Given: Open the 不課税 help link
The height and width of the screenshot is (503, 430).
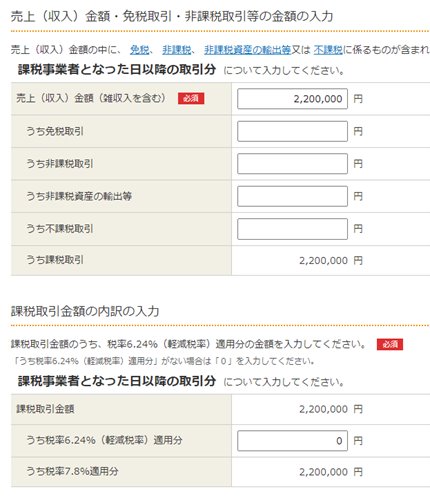Looking at the screenshot, I should (328, 50).
